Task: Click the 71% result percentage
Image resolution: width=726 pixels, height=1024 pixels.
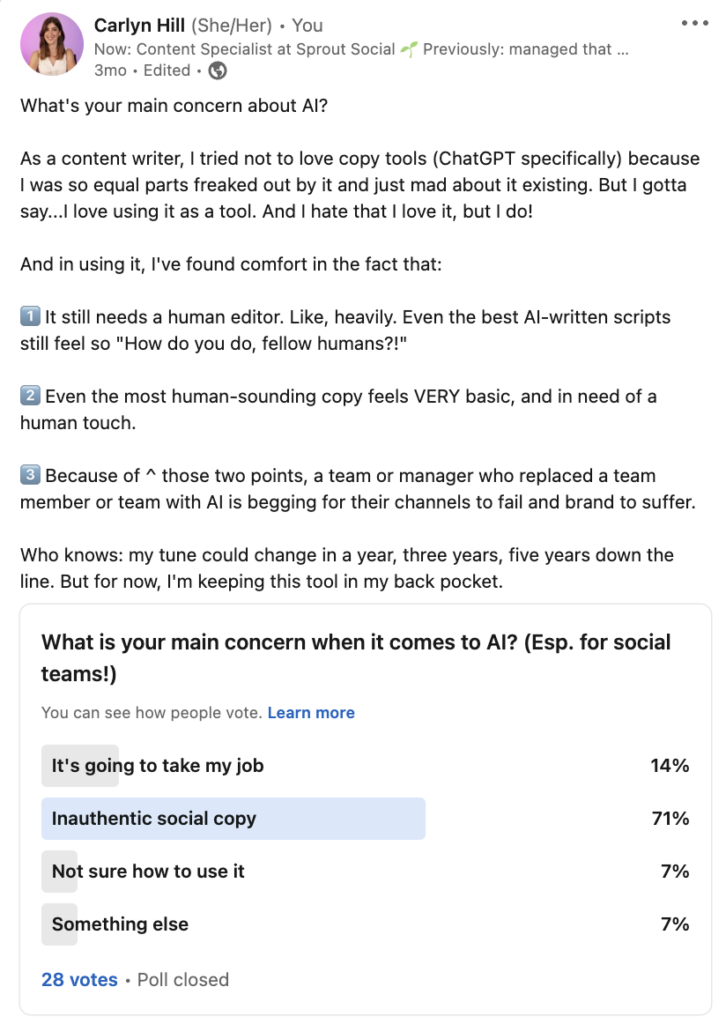Action: 669,818
